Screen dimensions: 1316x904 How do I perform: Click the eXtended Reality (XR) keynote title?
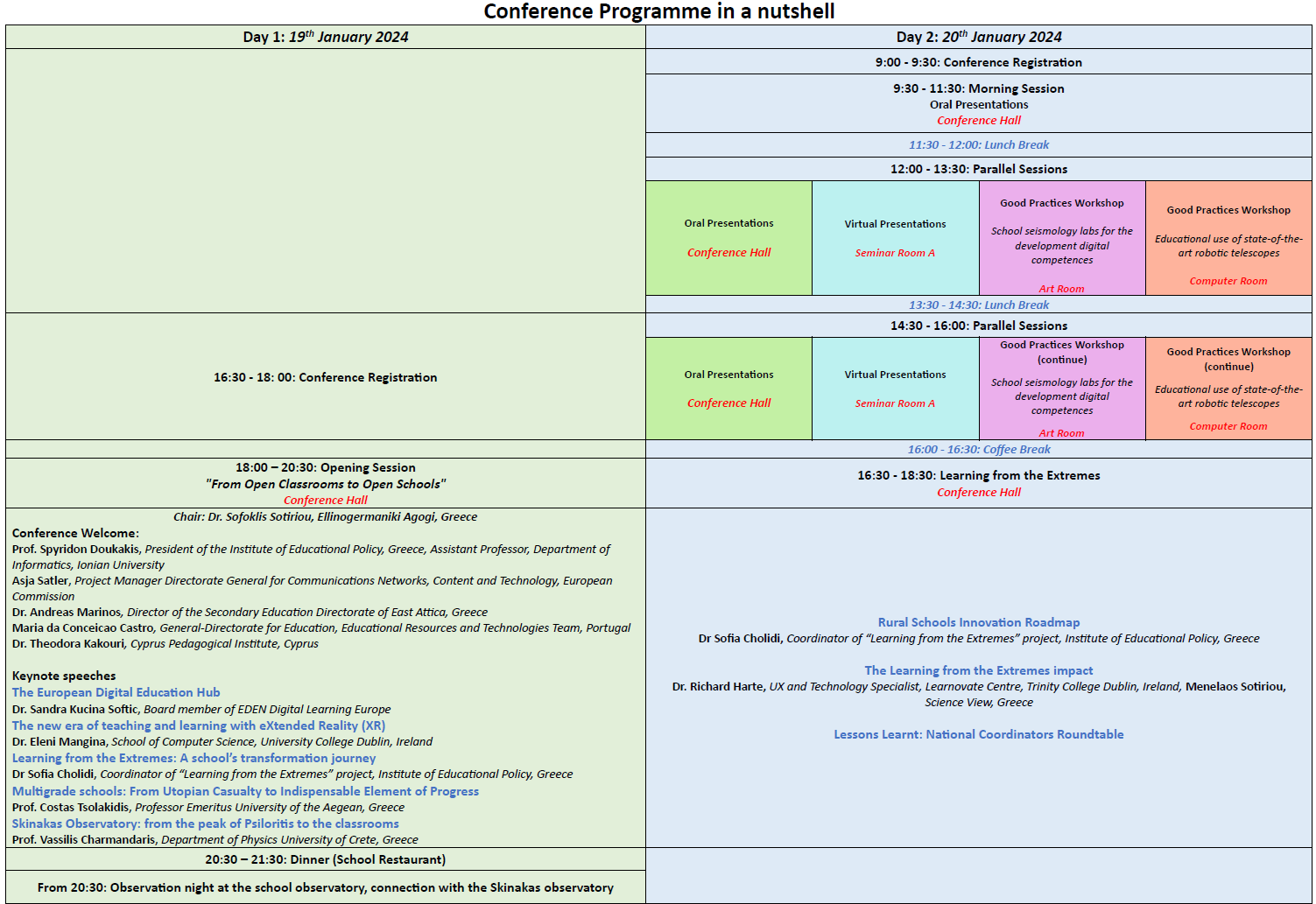(198, 725)
